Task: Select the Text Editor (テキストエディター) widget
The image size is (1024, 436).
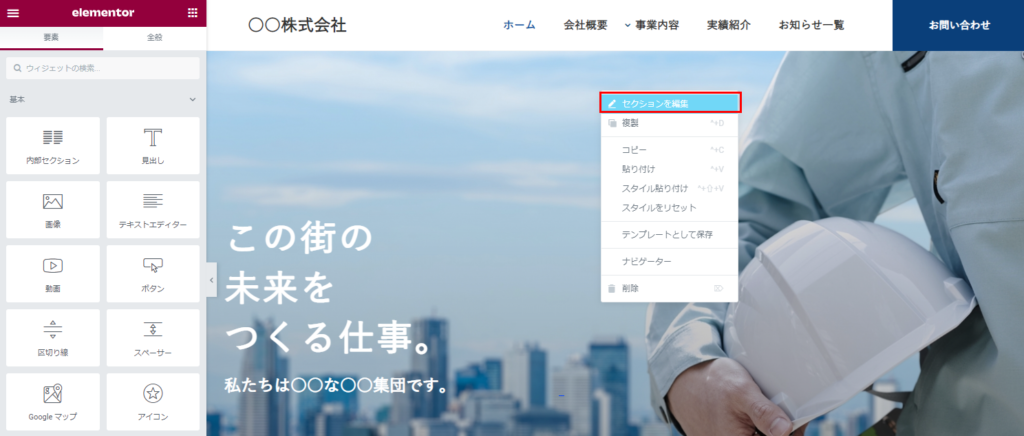Action: [153, 210]
